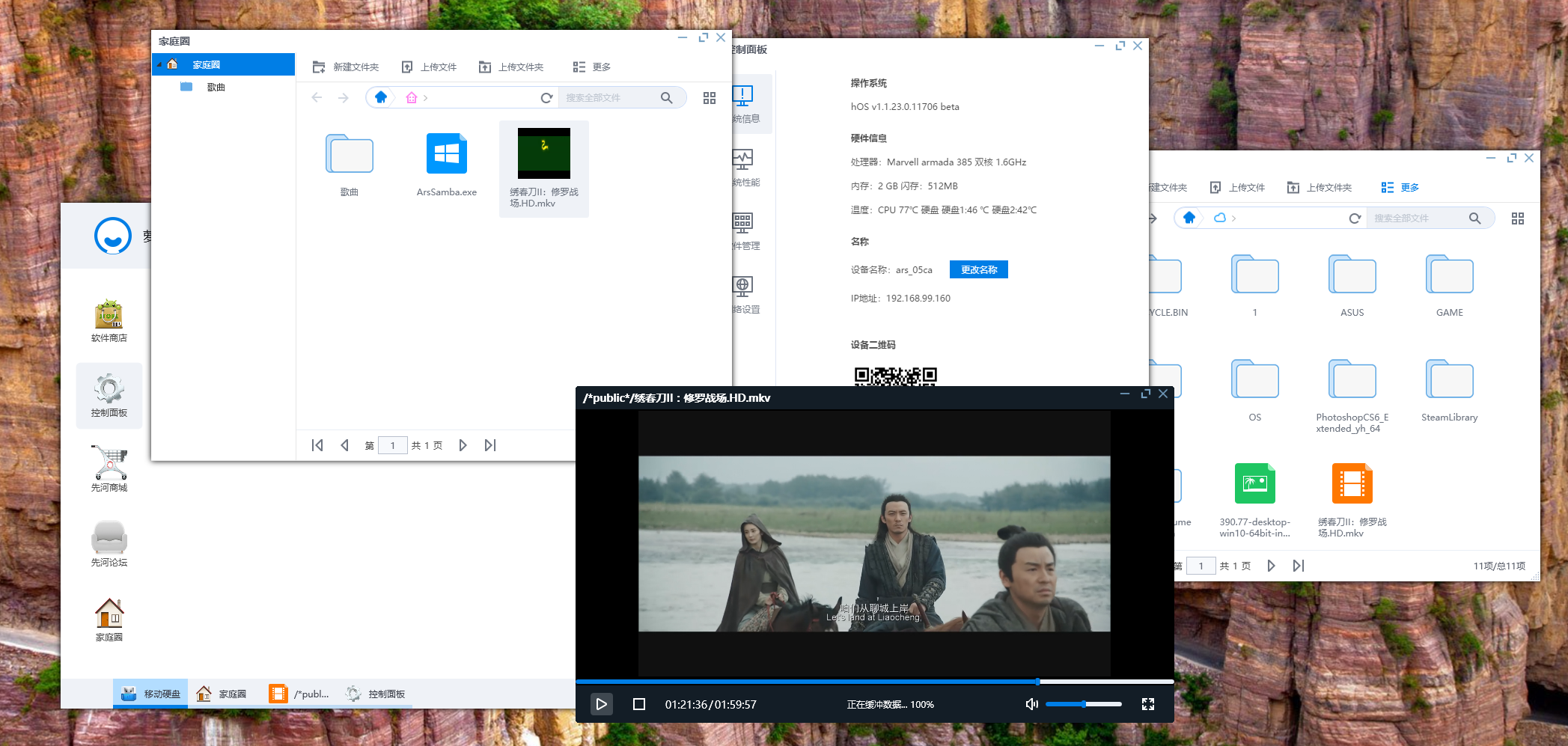The image size is (1568, 746).
Task: Click cloud icon in 移动硬盘 path
Action: click(1220, 218)
